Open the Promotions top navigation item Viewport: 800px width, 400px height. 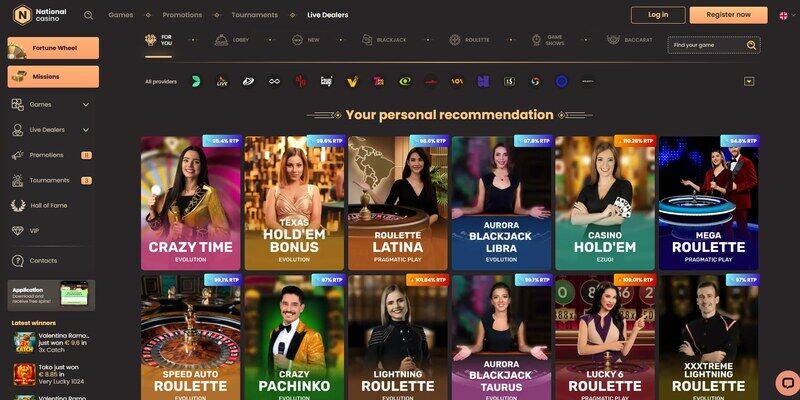(x=182, y=15)
